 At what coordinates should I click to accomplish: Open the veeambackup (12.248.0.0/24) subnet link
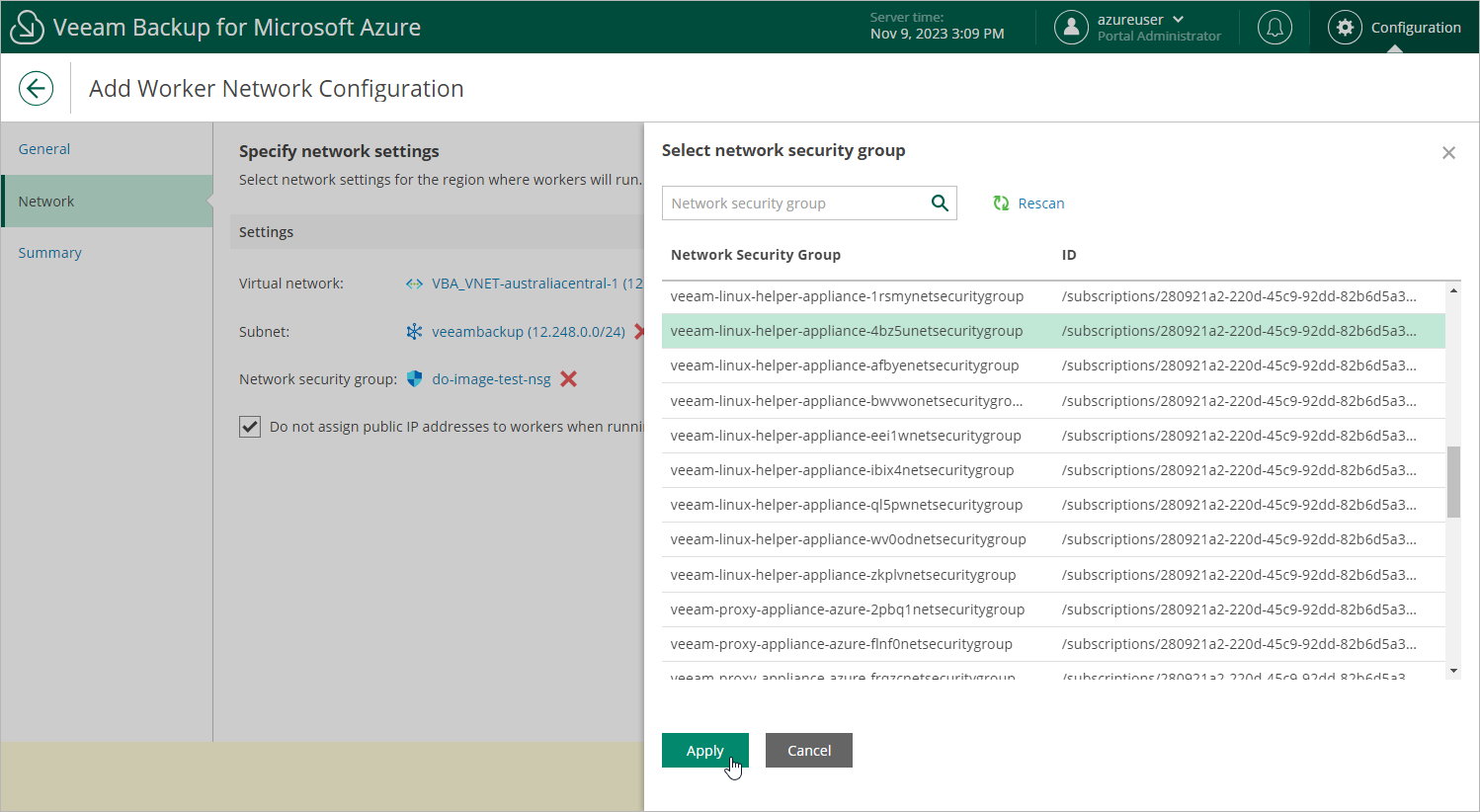pos(529,332)
